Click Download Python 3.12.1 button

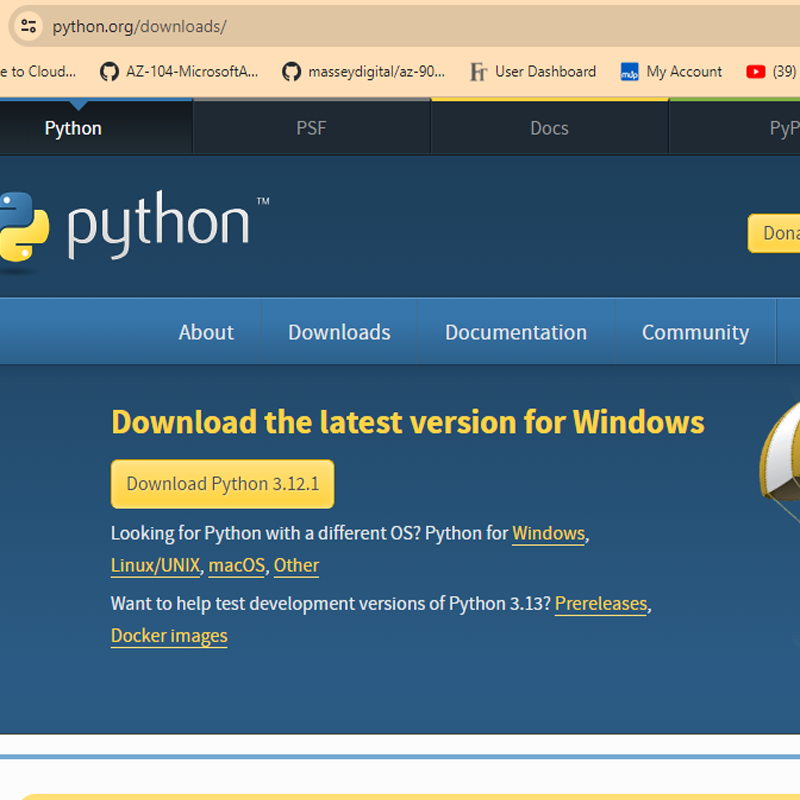[x=222, y=484]
